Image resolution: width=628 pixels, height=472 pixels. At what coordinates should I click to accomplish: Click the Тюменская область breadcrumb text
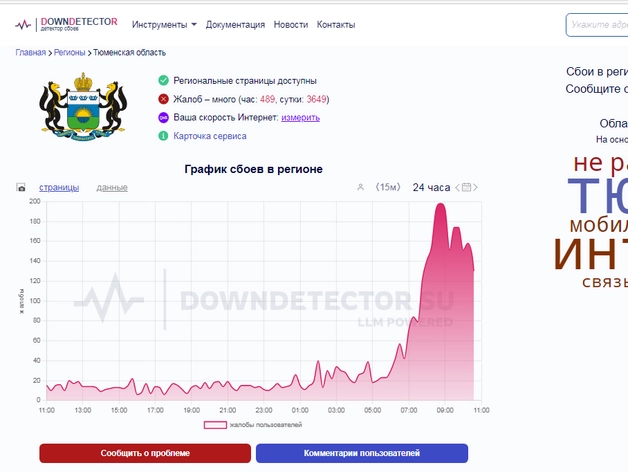[129, 52]
